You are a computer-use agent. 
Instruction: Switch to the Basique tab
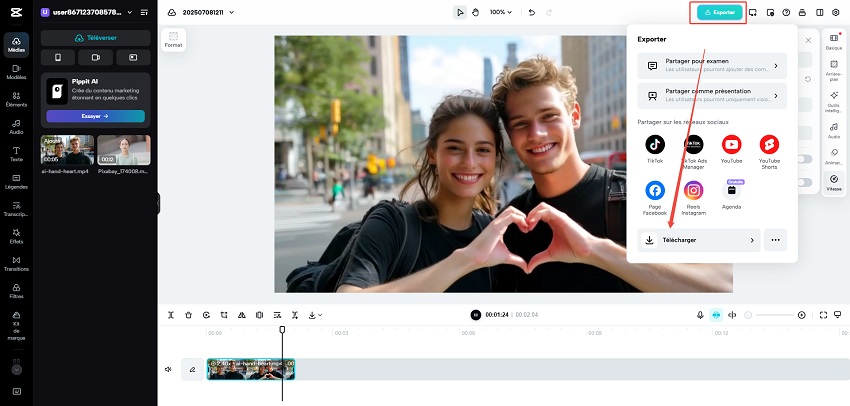click(834, 42)
